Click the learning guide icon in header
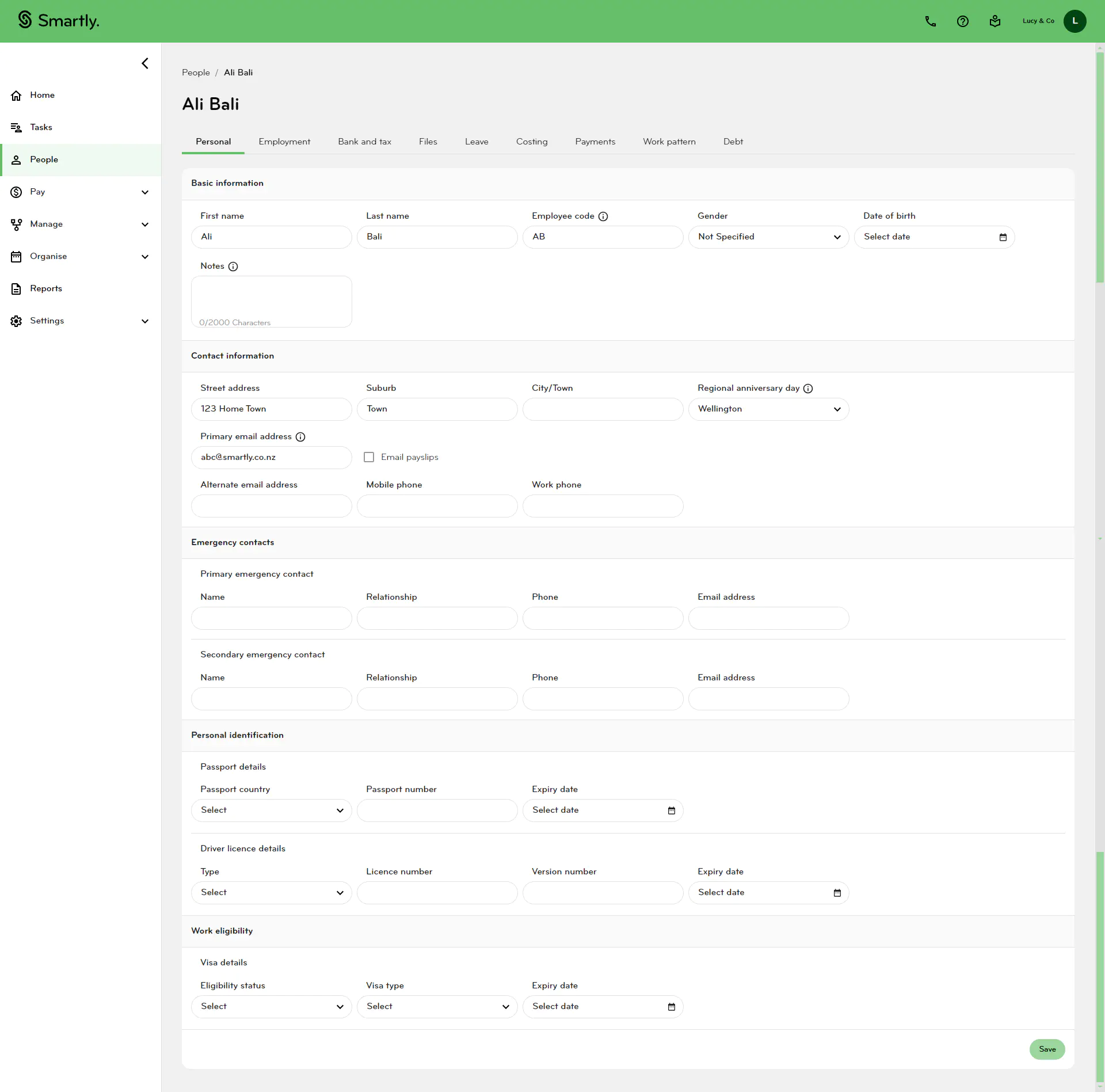 pyautogui.click(x=995, y=21)
